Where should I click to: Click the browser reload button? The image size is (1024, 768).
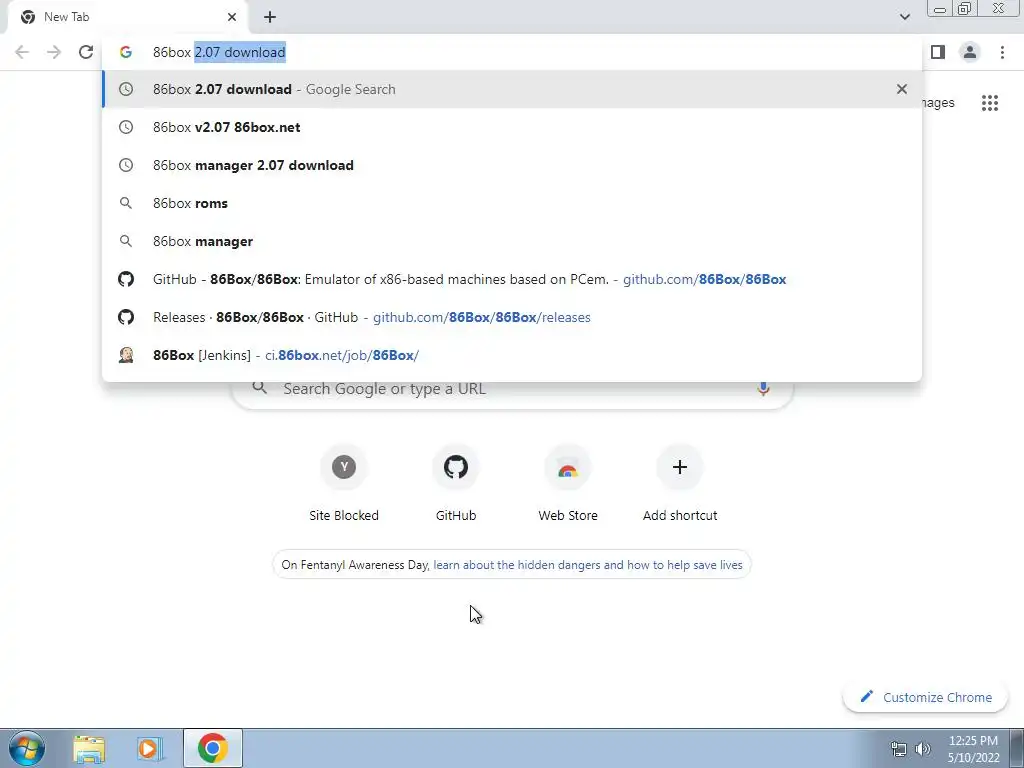point(86,52)
